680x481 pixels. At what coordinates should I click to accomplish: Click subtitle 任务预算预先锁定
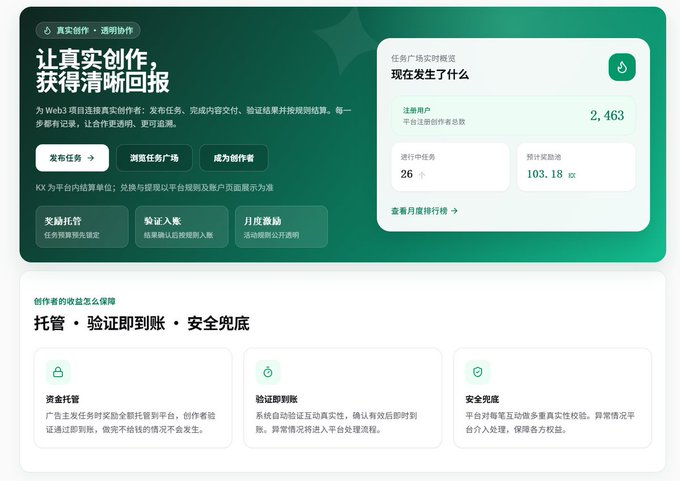point(72,235)
